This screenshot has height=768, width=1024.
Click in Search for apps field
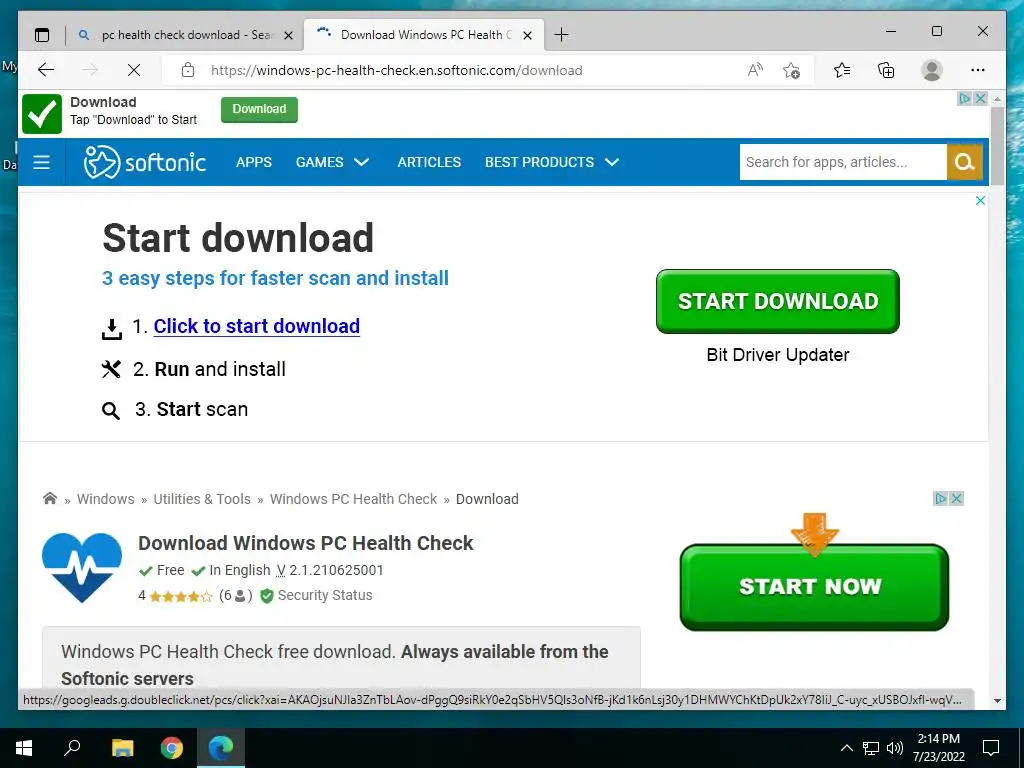point(843,162)
